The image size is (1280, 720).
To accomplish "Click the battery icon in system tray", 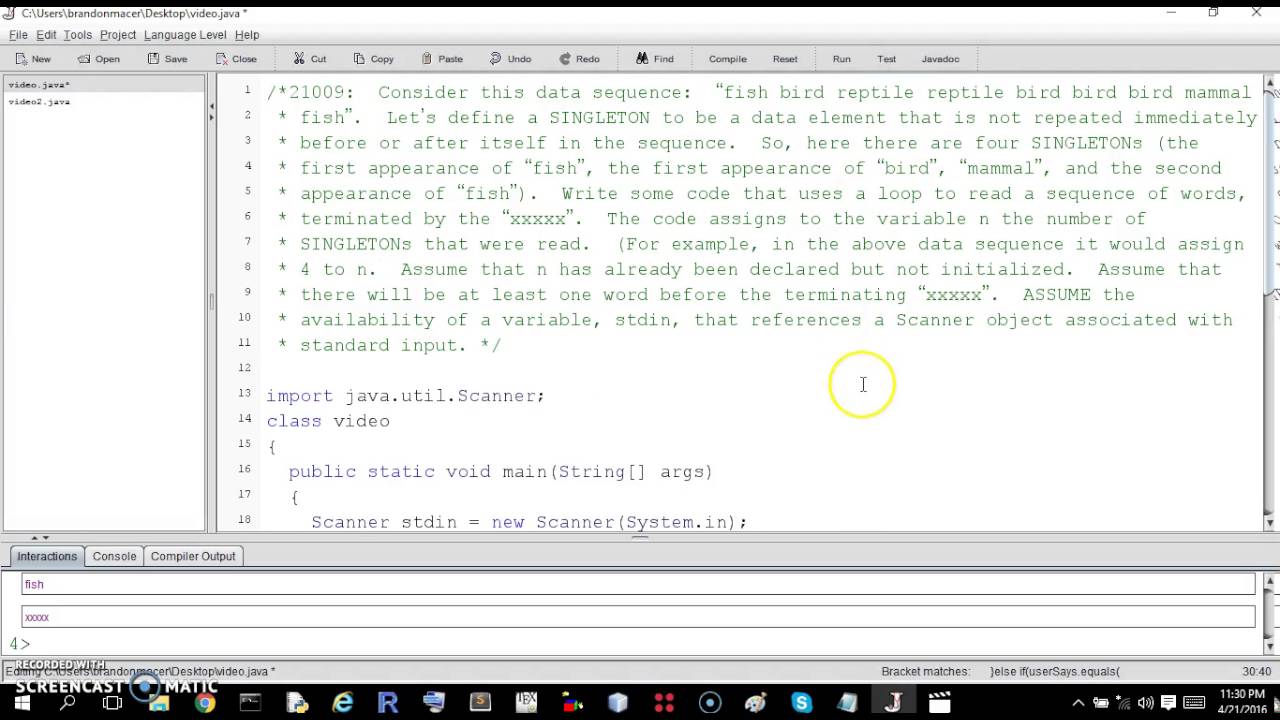I will point(1101,703).
